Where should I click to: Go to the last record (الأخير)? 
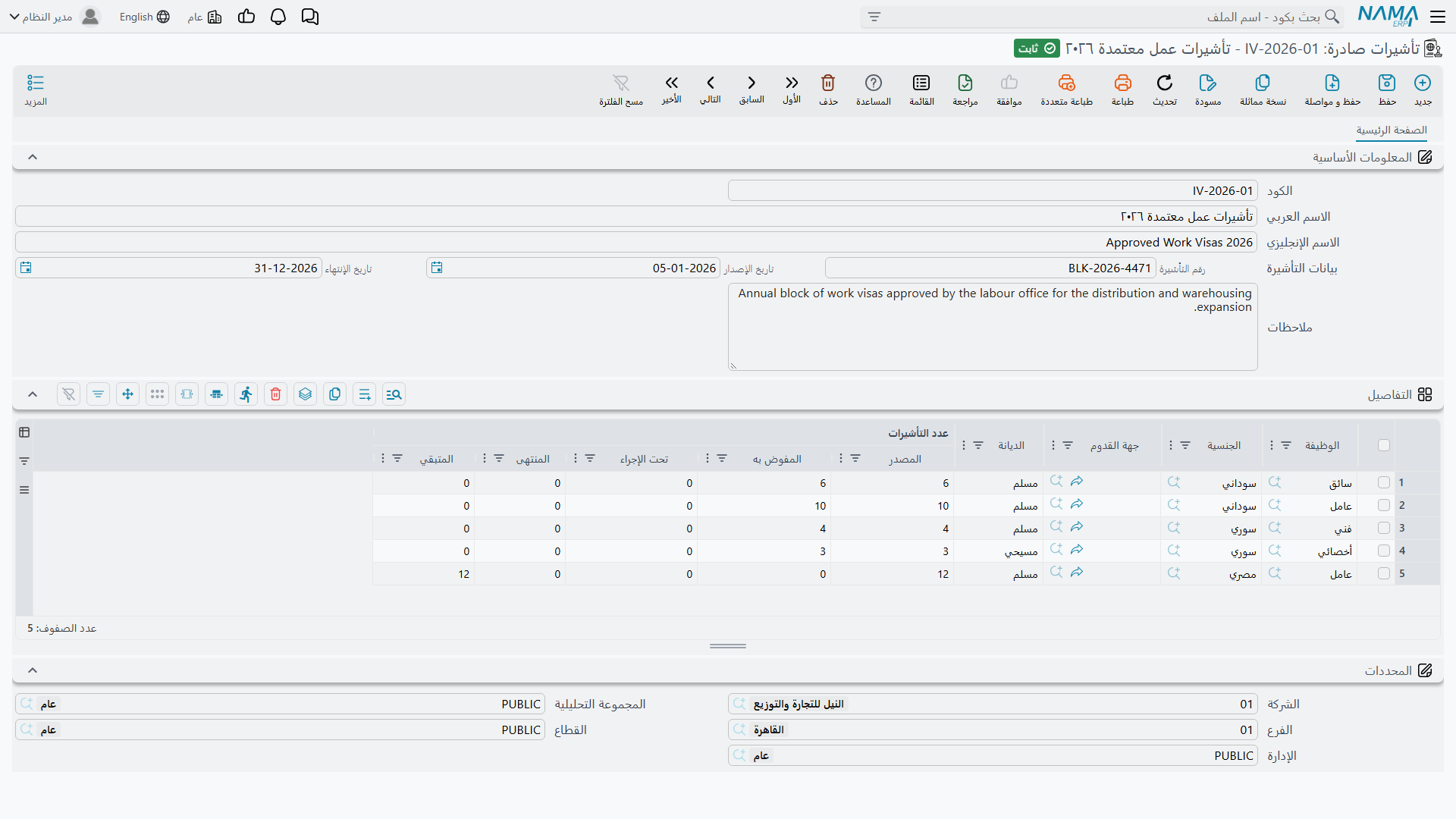coord(671,83)
